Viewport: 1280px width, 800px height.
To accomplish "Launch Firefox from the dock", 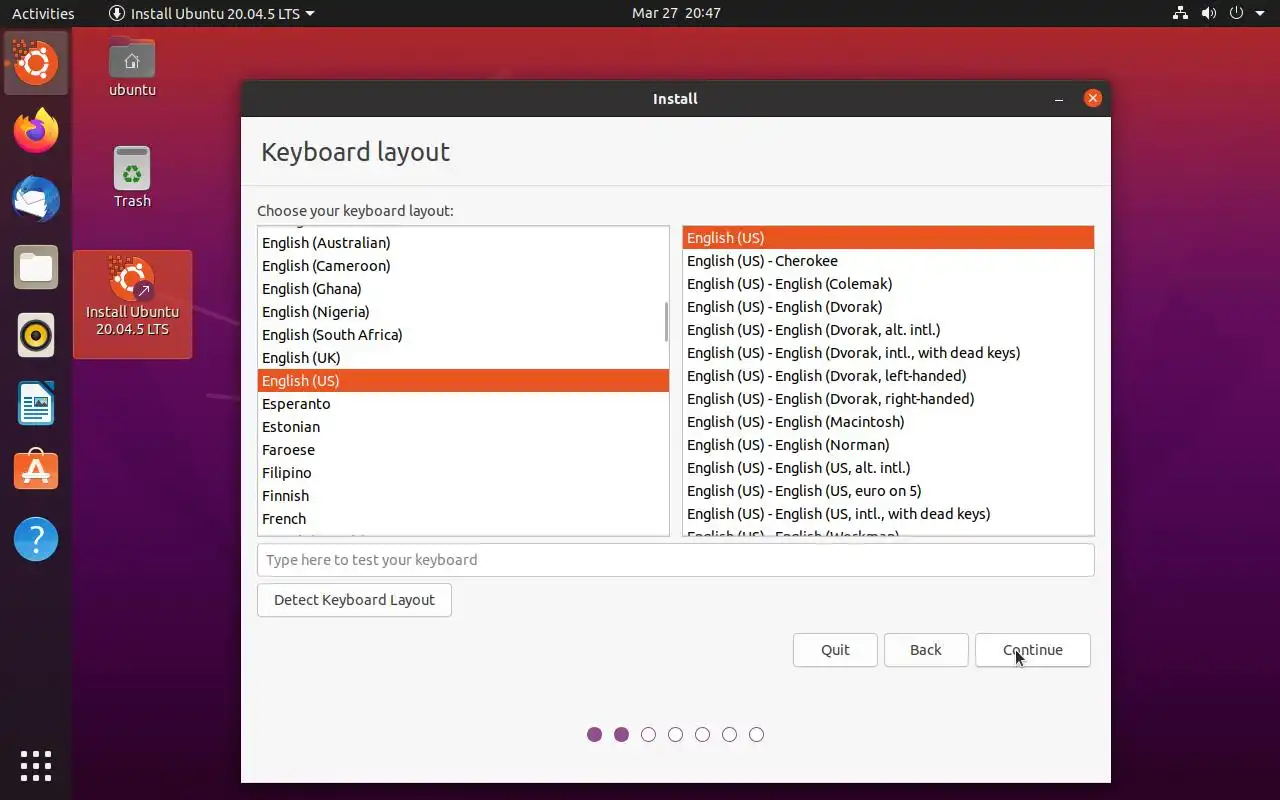I will point(36,131).
